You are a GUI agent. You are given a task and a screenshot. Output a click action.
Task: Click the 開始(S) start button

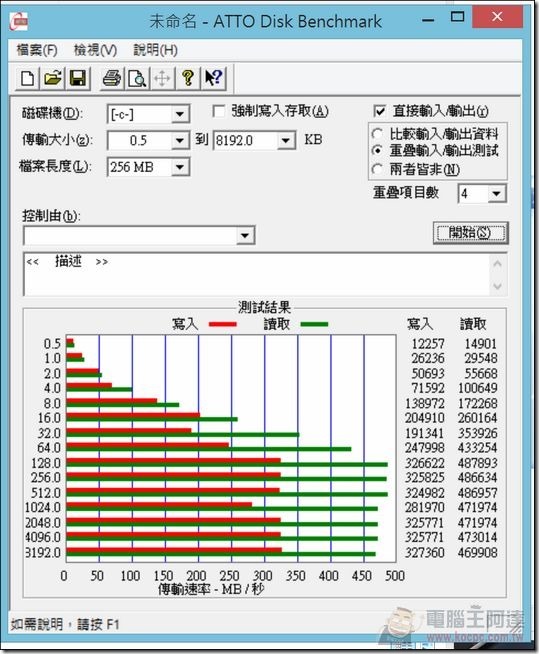coord(471,232)
